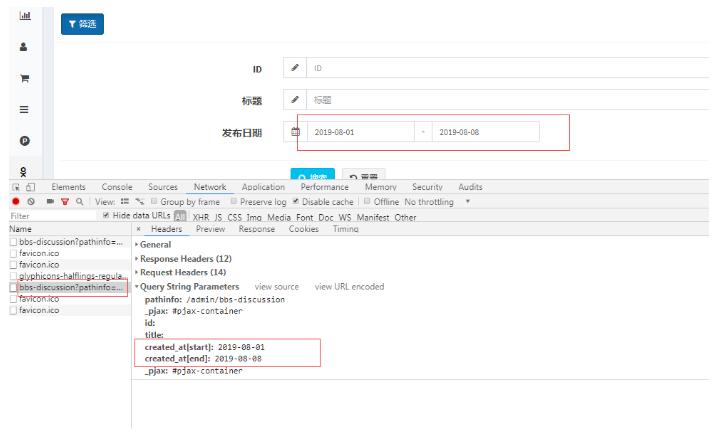
Task: Select the All resource type filter
Action: click(x=180, y=217)
